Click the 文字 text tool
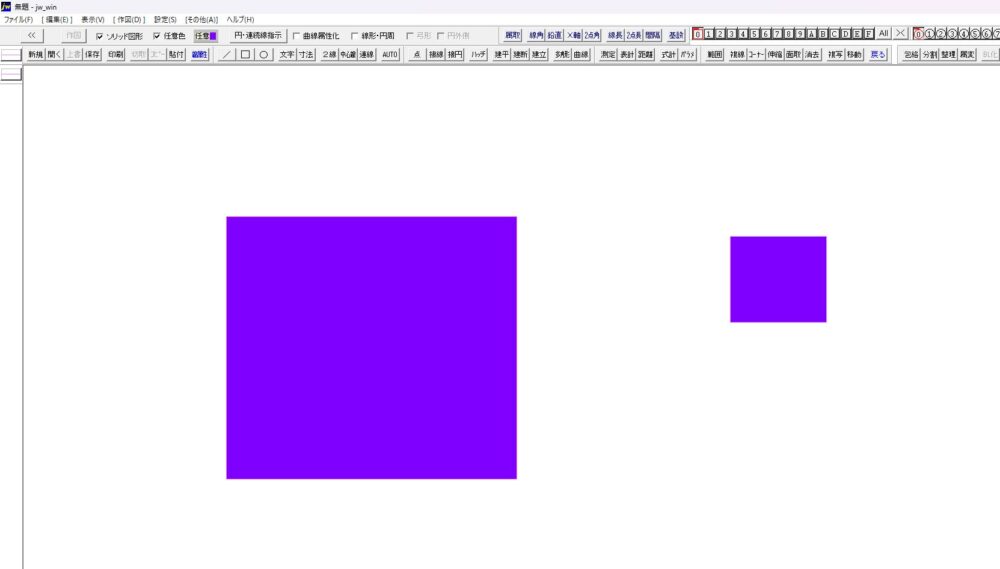Viewport: 1000px width, 569px height. pyautogui.click(x=287, y=55)
